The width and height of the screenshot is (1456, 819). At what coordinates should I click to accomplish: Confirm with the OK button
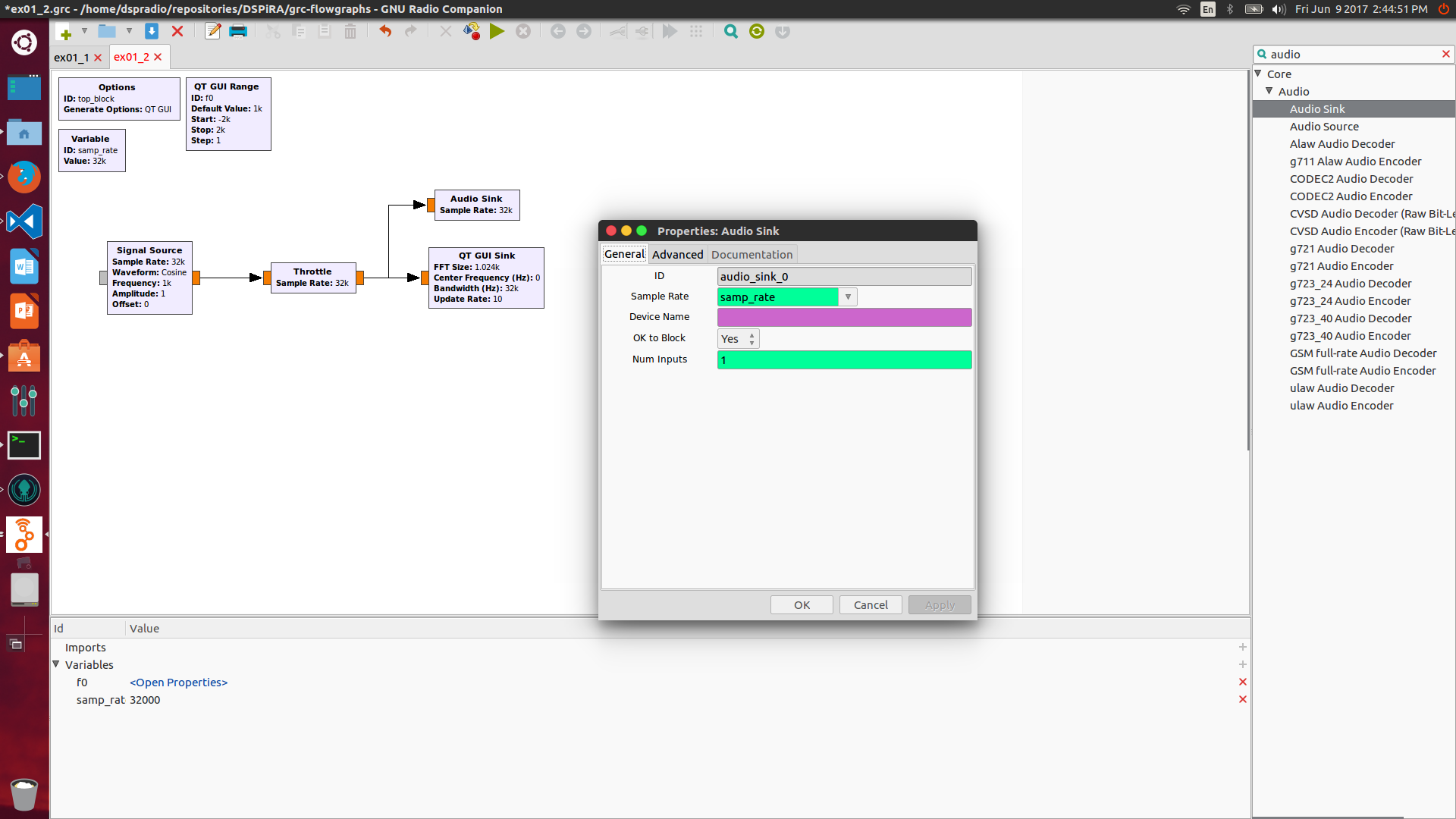[802, 605]
